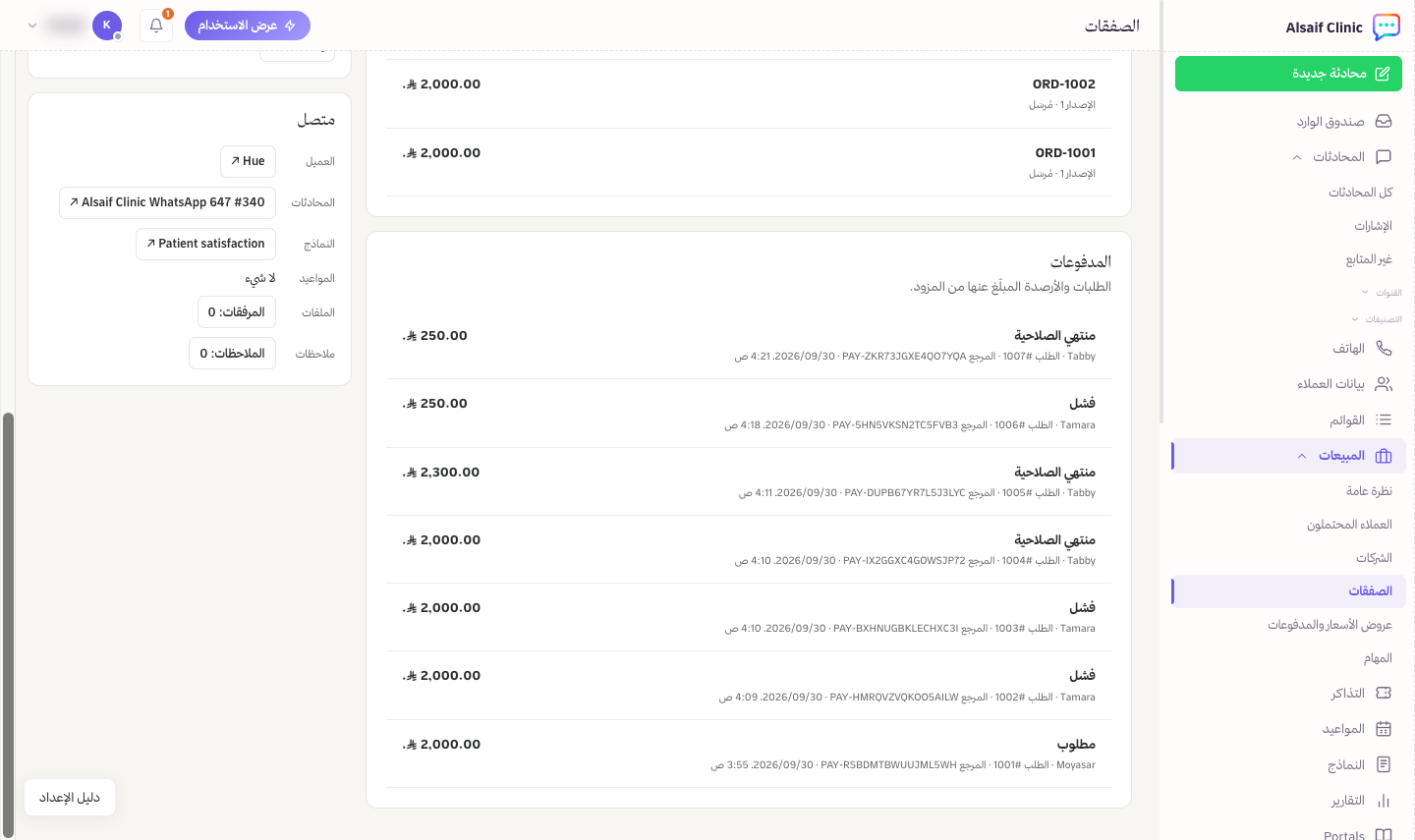
Task: Click the conversations (المحادثات) speech bubble icon
Action: point(1384,156)
